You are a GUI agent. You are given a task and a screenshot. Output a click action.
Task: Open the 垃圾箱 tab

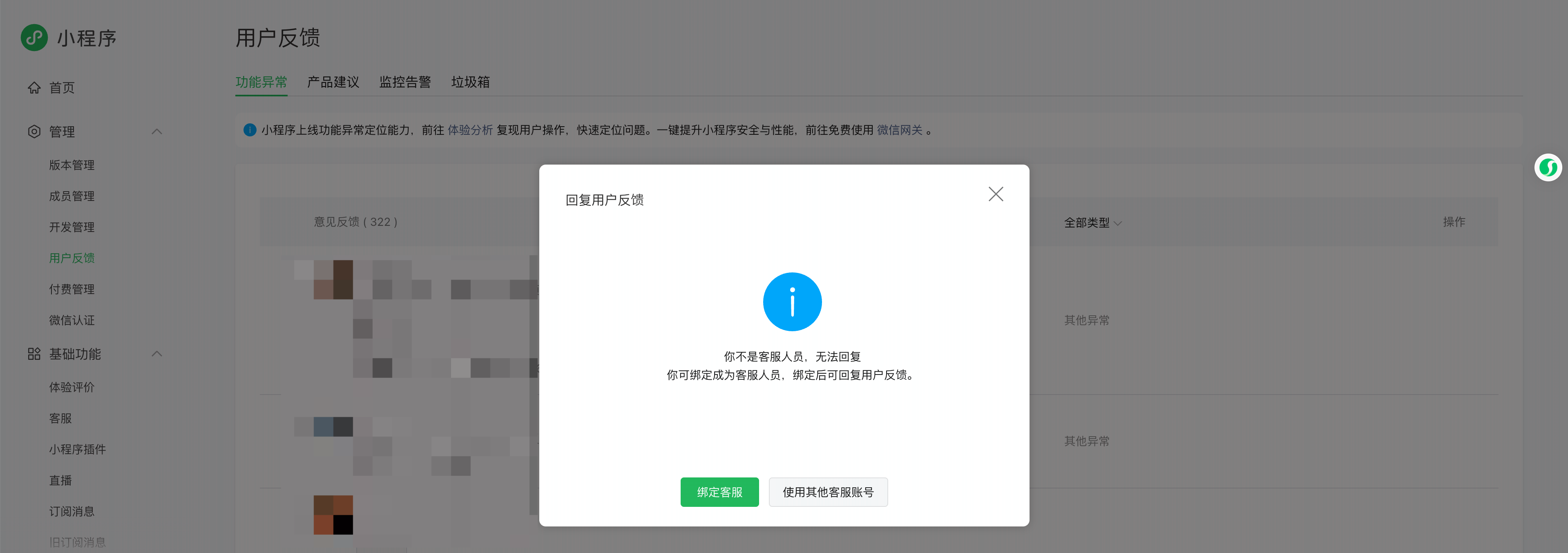click(x=470, y=82)
